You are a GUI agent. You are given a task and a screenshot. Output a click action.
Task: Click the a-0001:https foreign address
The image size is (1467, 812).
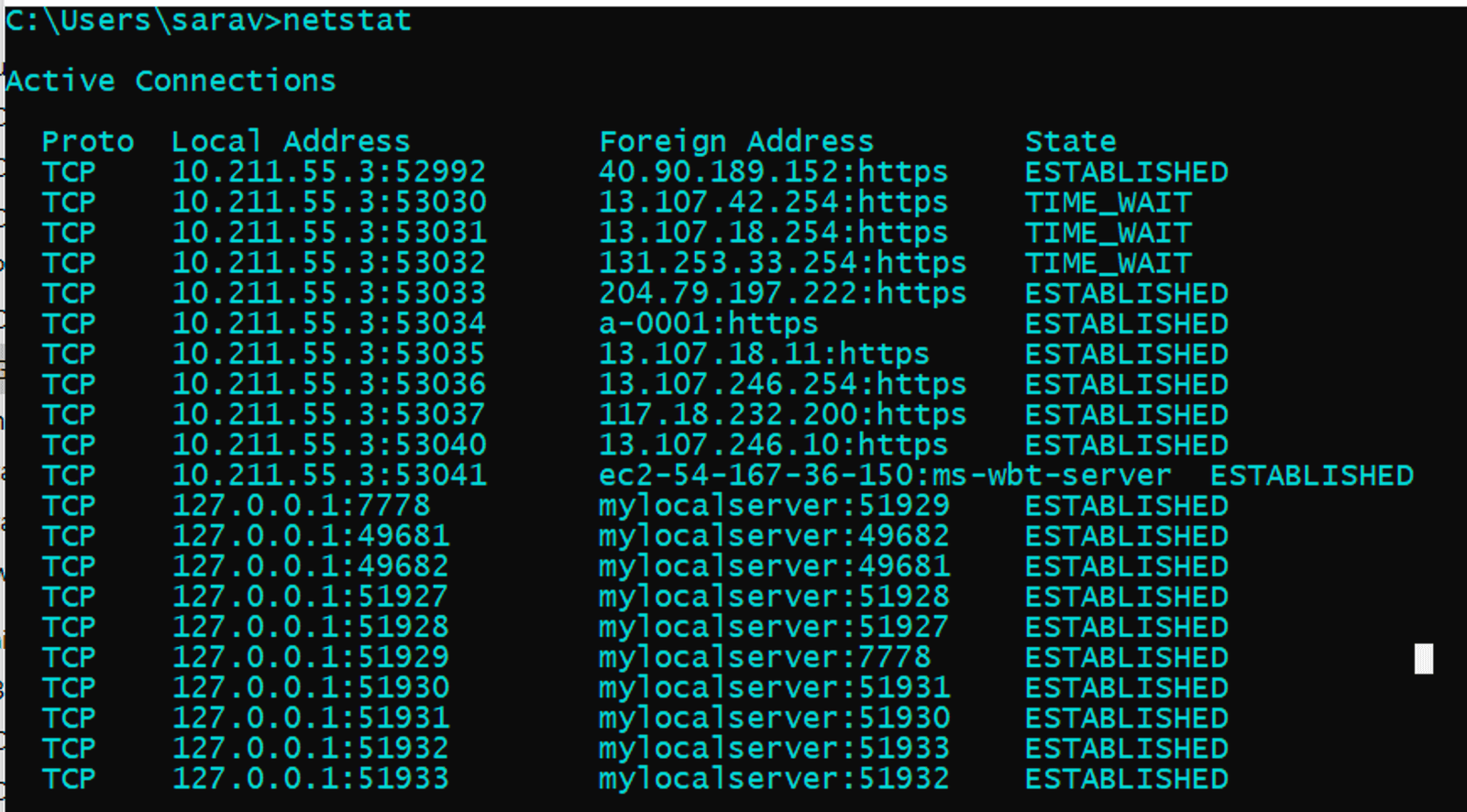click(x=708, y=324)
